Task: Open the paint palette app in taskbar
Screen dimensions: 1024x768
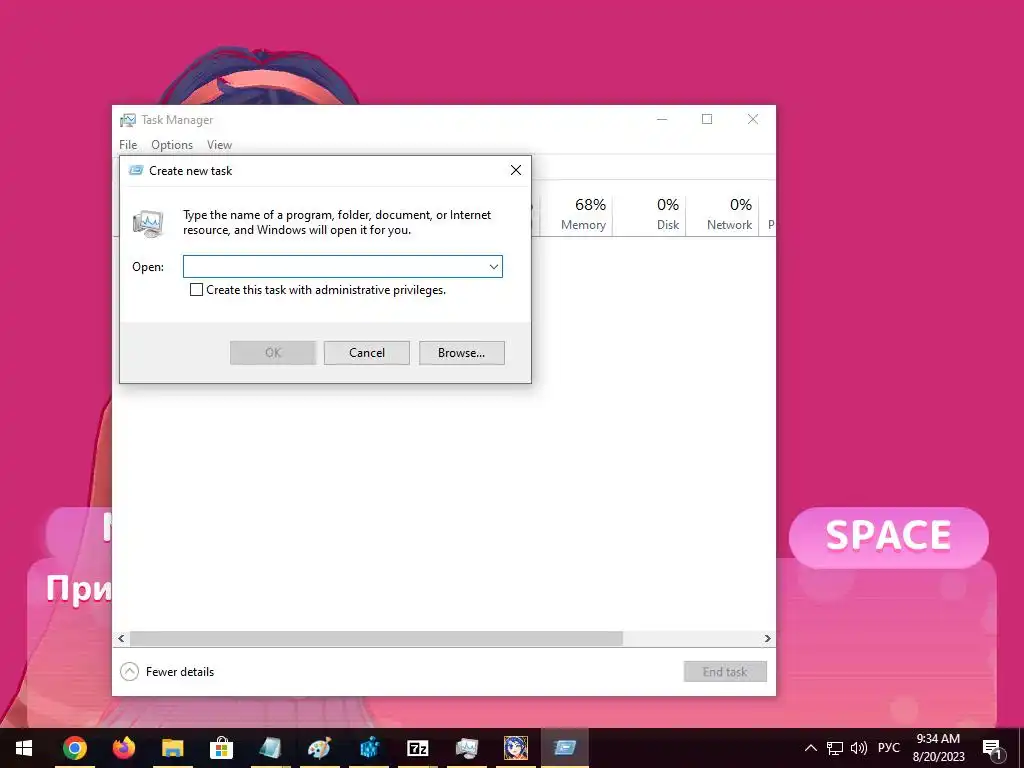Action: point(319,748)
